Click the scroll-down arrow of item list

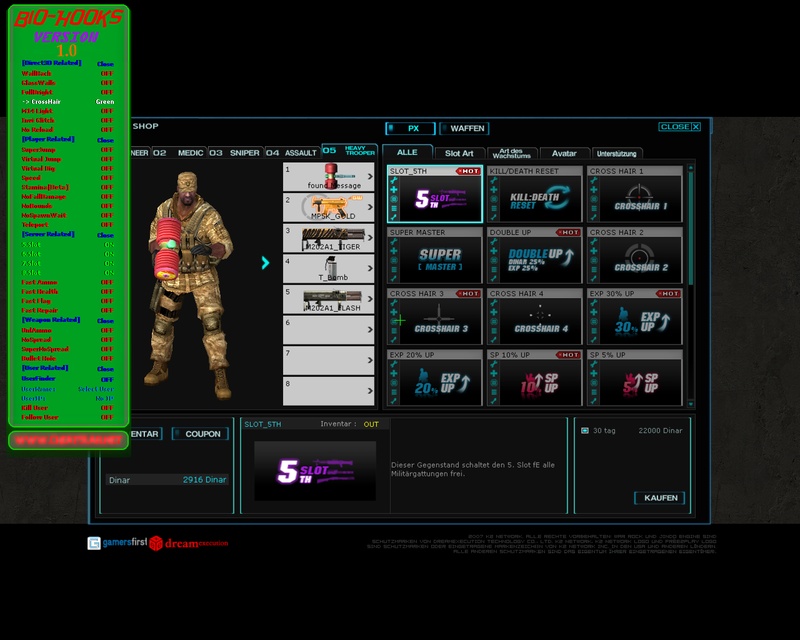pos(691,404)
